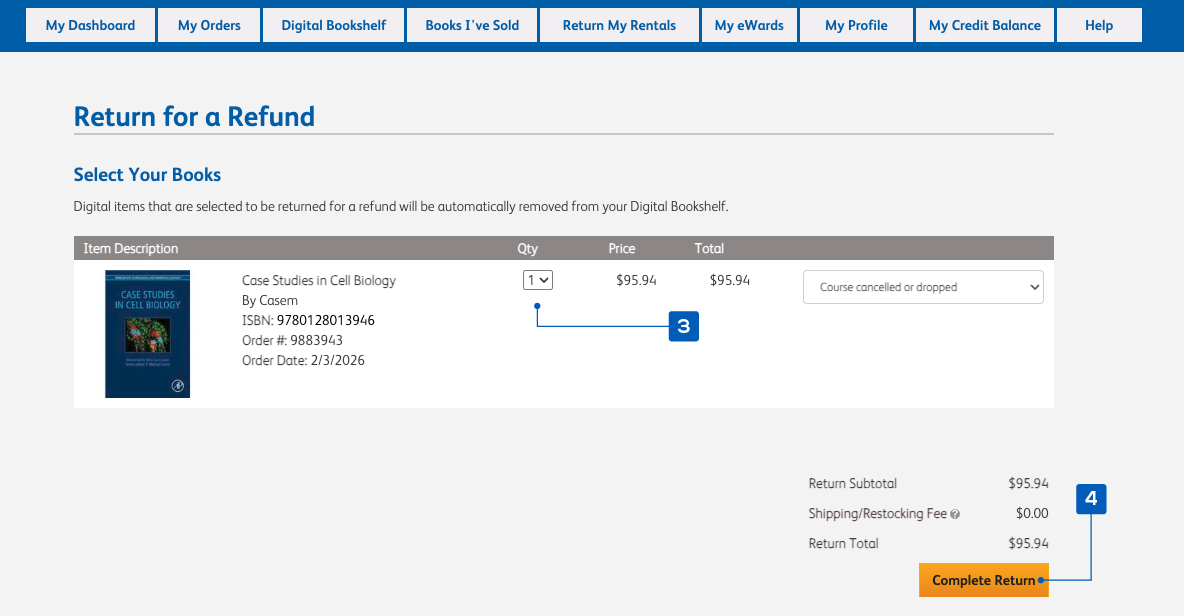Select the Books I've Sold tab
The height and width of the screenshot is (616, 1184).
(472, 25)
